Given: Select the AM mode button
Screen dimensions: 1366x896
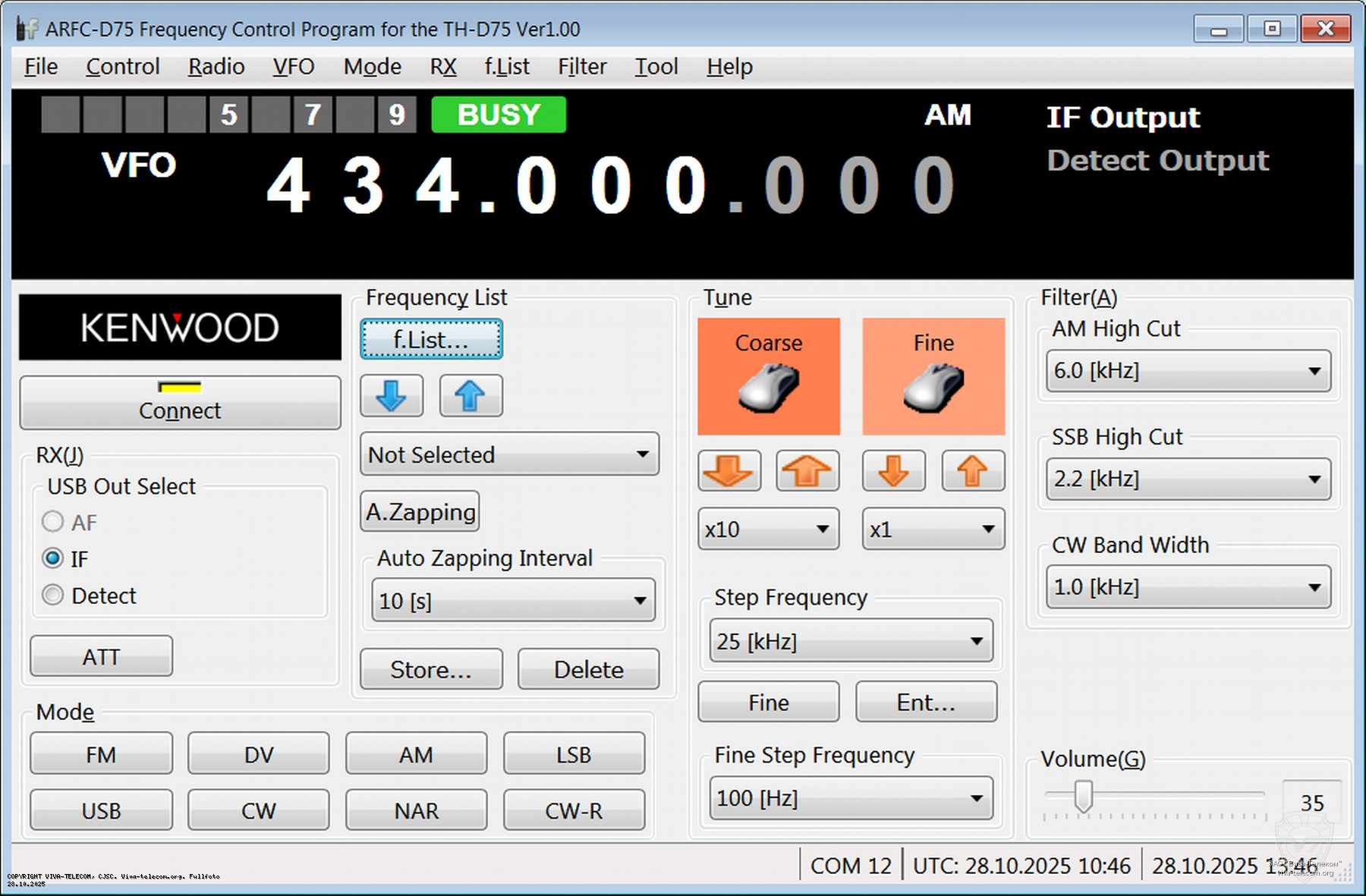Looking at the screenshot, I should click(x=416, y=753).
